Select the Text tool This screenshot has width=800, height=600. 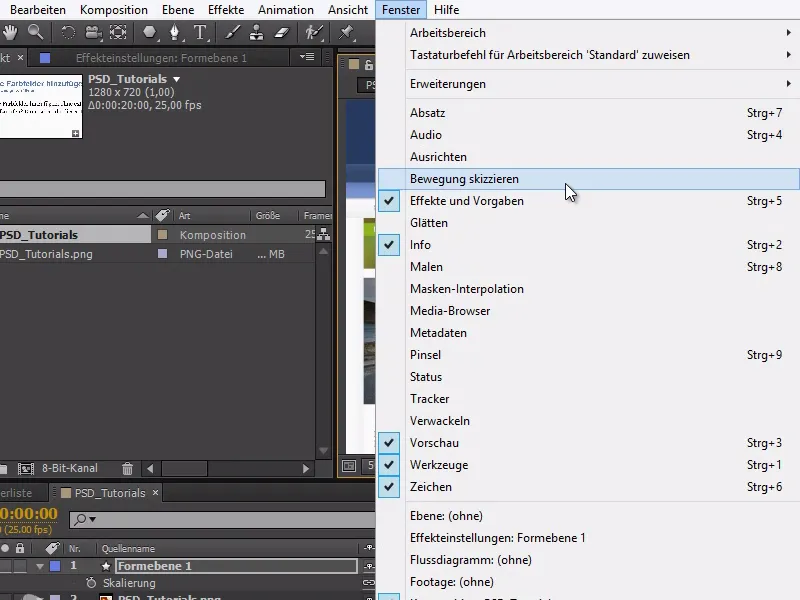tap(201, 32)
